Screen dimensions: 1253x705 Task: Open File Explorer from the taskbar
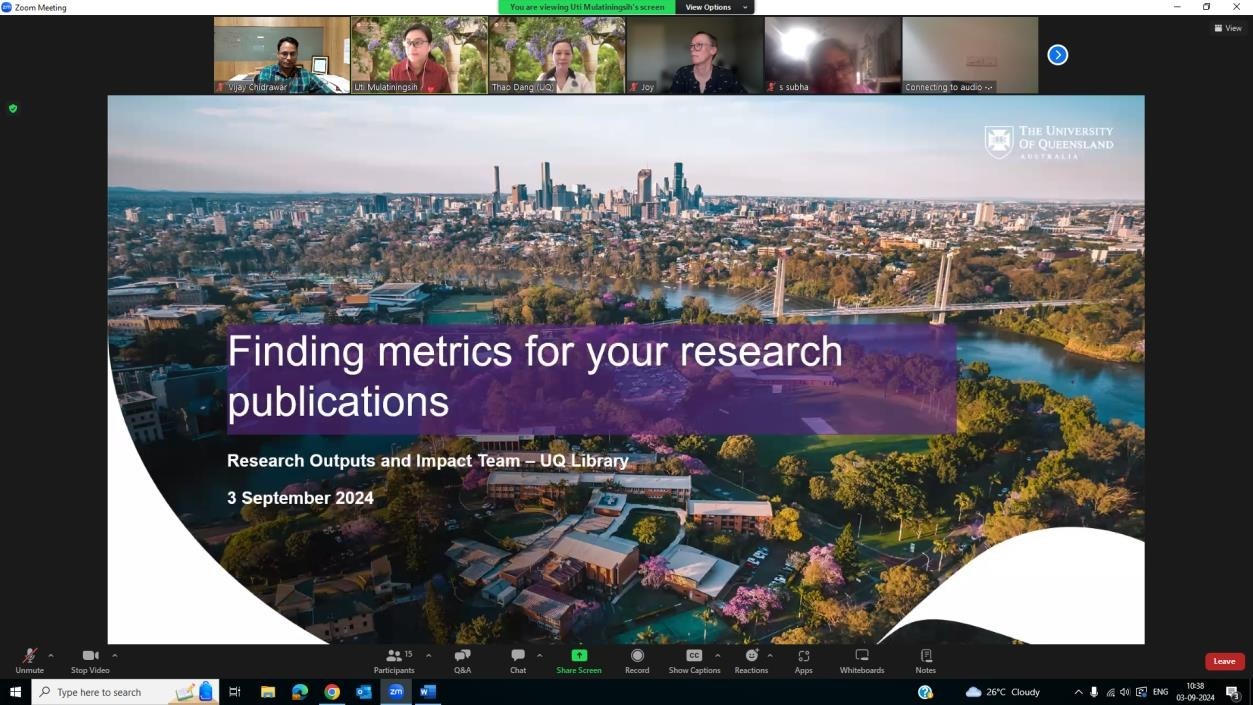(x=268, y=692)
